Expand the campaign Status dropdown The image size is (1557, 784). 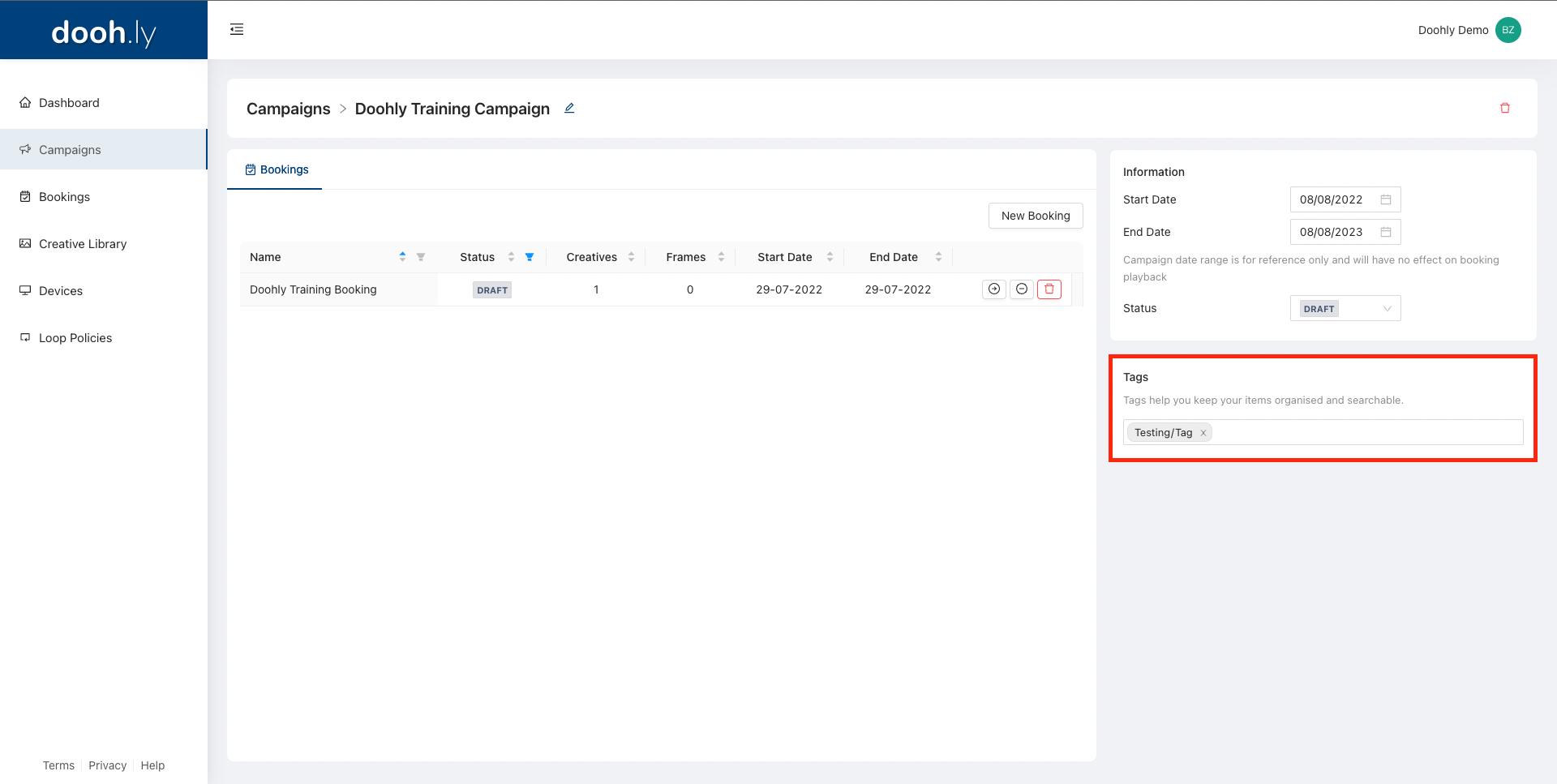(x=1345, y=308)
